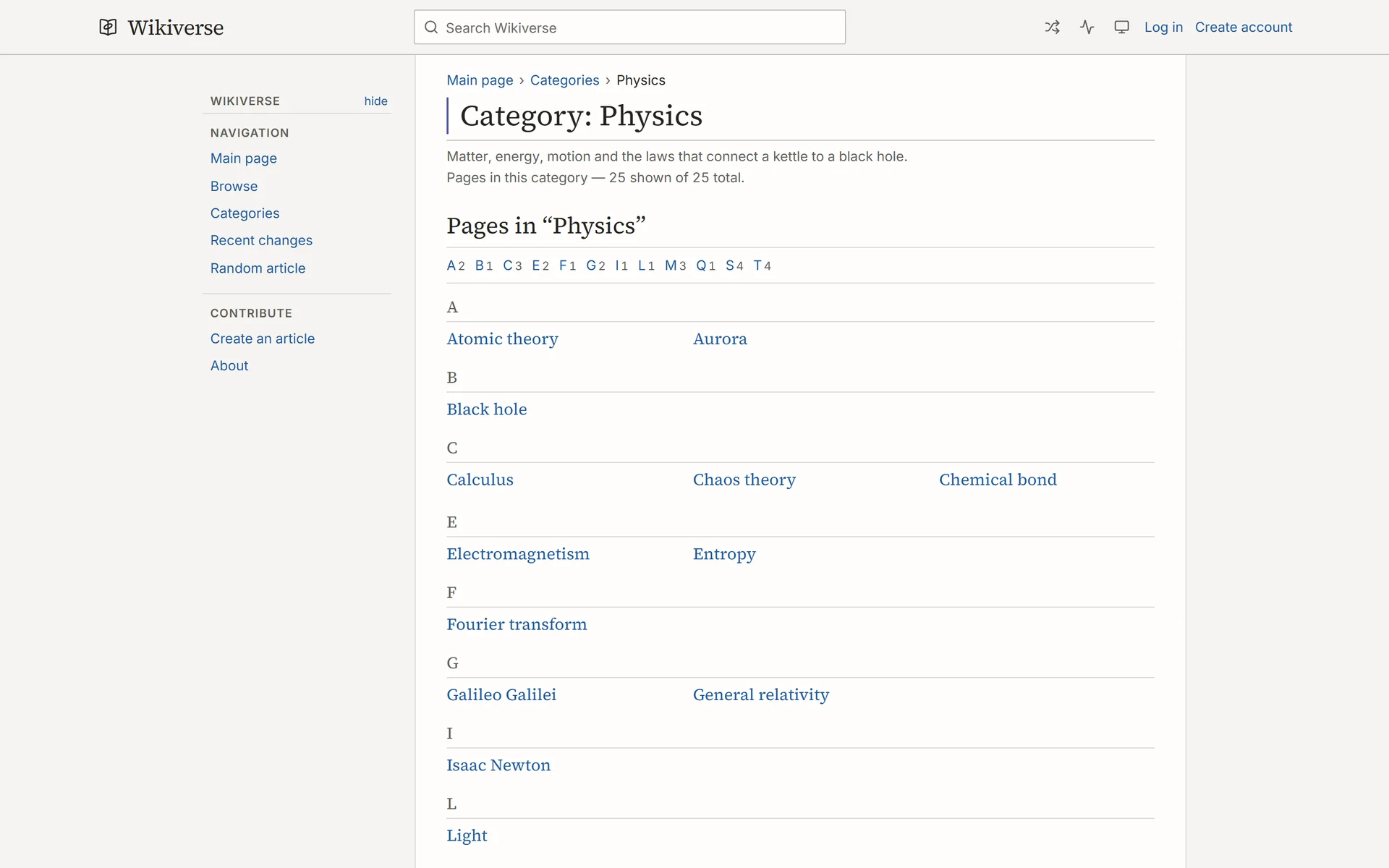Open the Aurora article

click(720, 339)
